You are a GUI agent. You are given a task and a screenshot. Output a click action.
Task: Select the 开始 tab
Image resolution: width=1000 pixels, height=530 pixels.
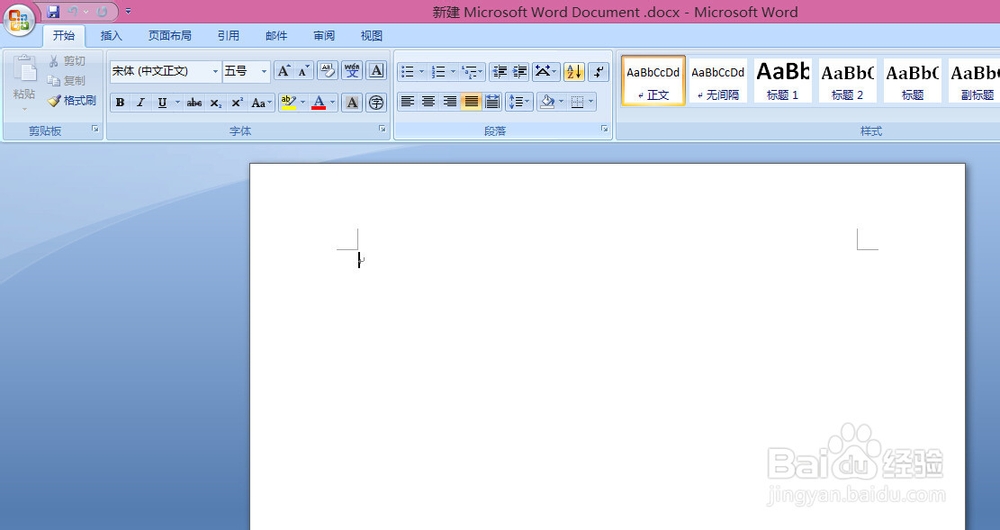[x=63, y=36]
